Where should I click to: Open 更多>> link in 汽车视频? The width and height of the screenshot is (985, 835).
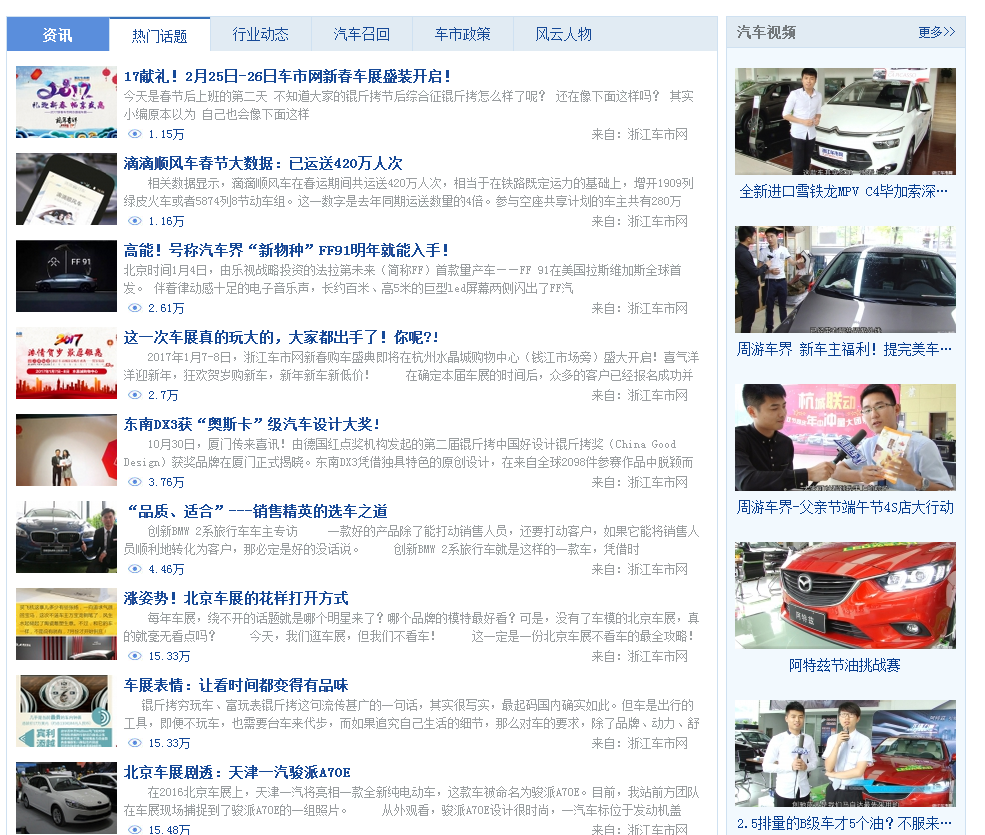coord(936,32)
